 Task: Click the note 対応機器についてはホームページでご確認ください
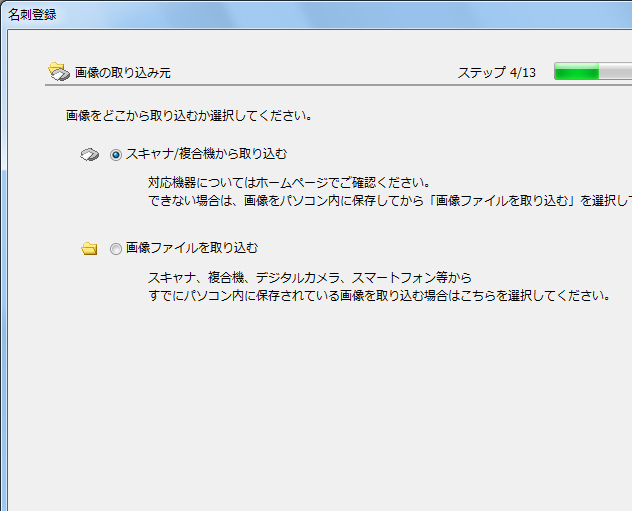pos(289,183)
